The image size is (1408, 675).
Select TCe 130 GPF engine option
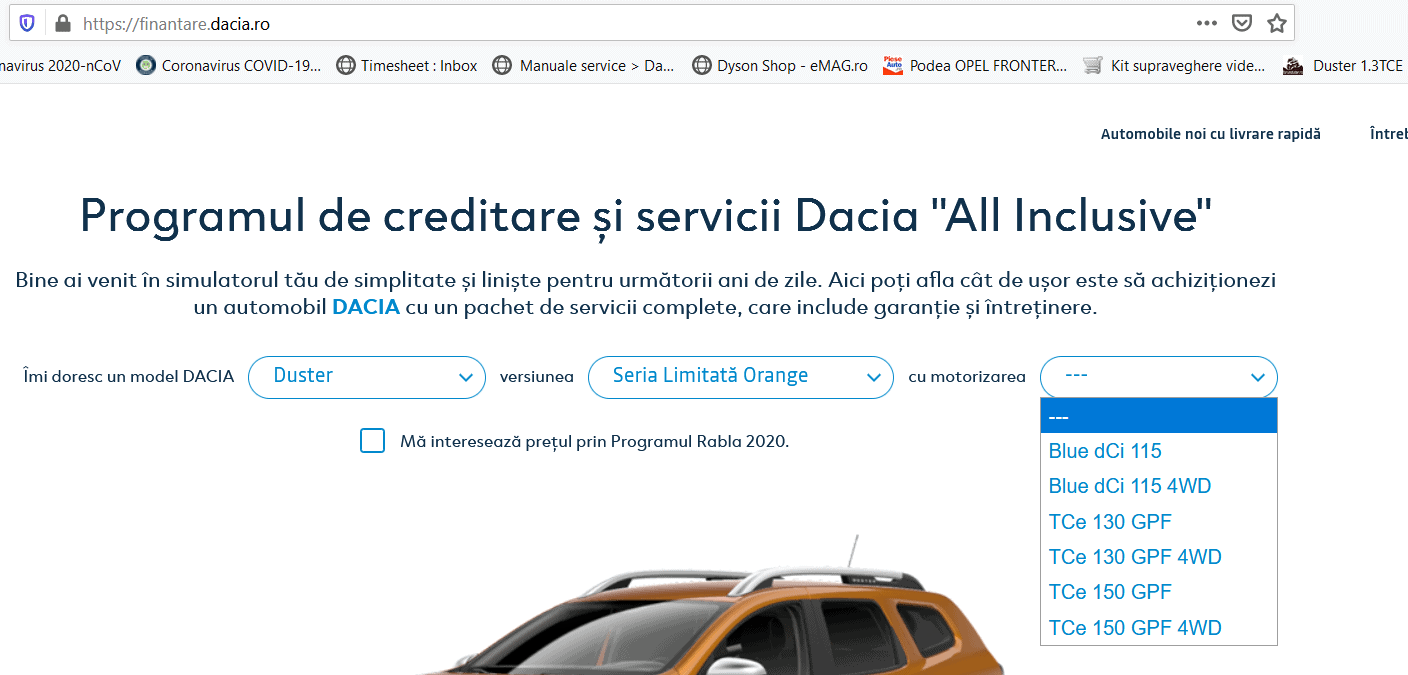[1109, 522]
